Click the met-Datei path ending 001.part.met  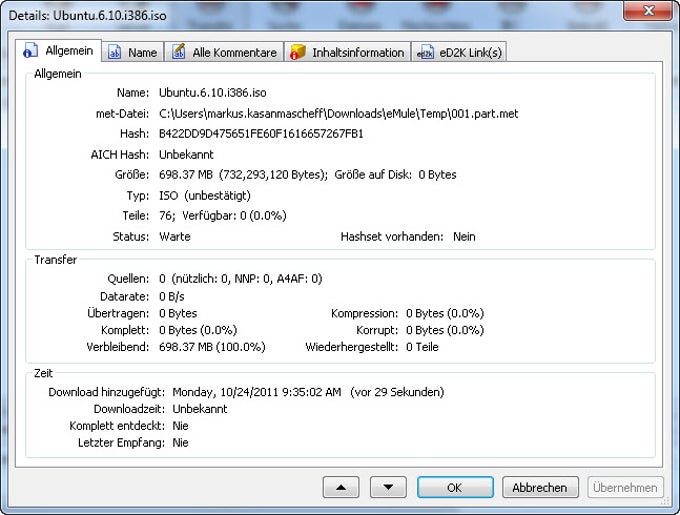point(338,114)
